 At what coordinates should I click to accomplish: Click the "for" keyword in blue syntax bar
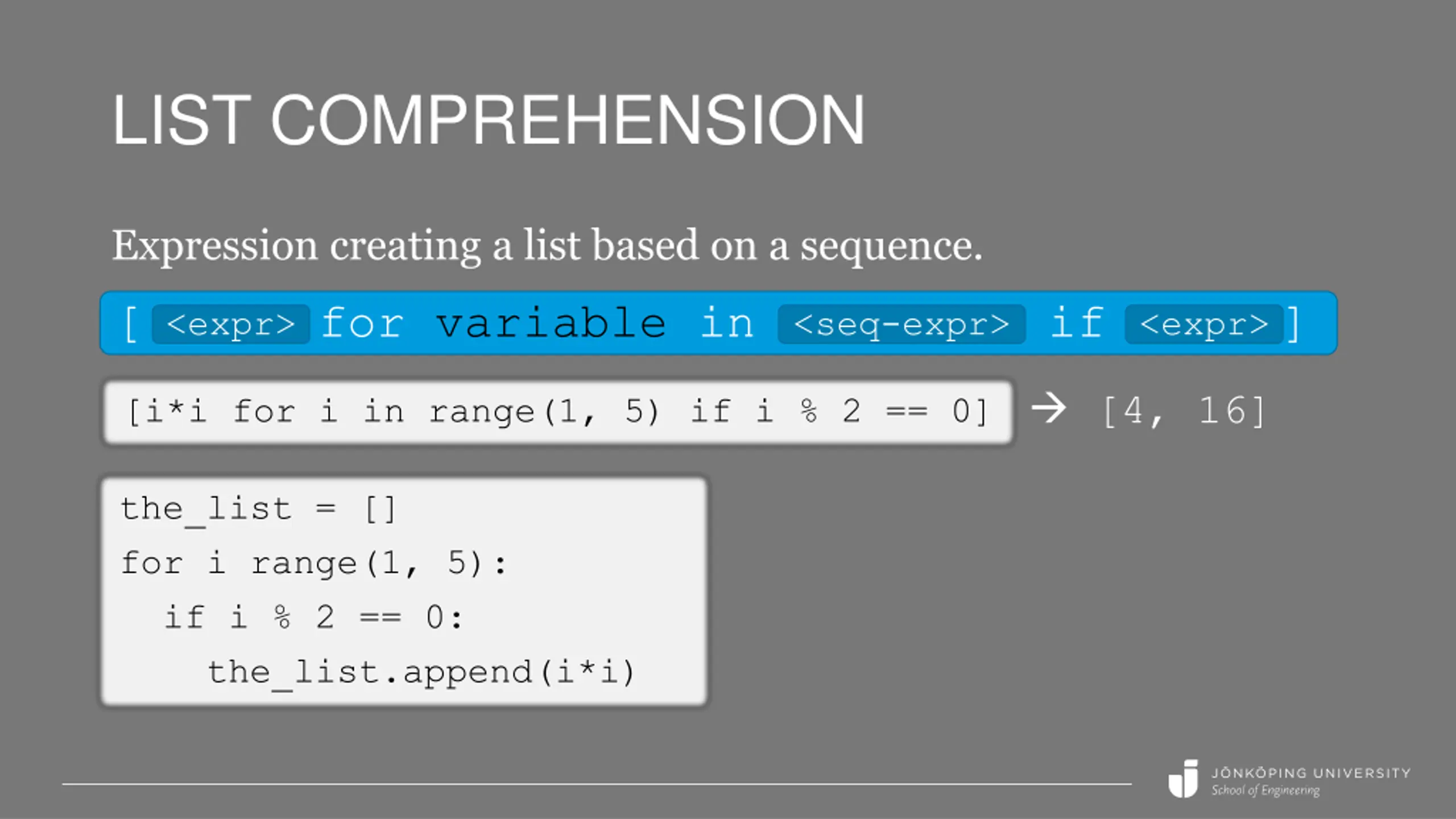click(x=362, y=323)
